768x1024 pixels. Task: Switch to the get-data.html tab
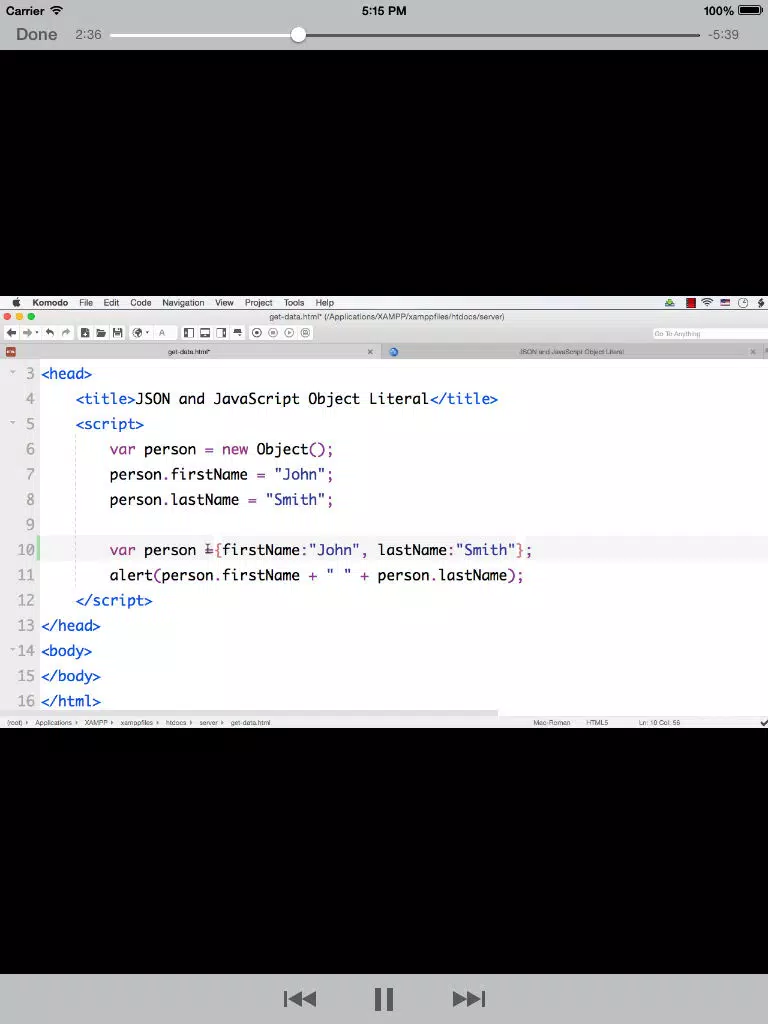(189, 351)
